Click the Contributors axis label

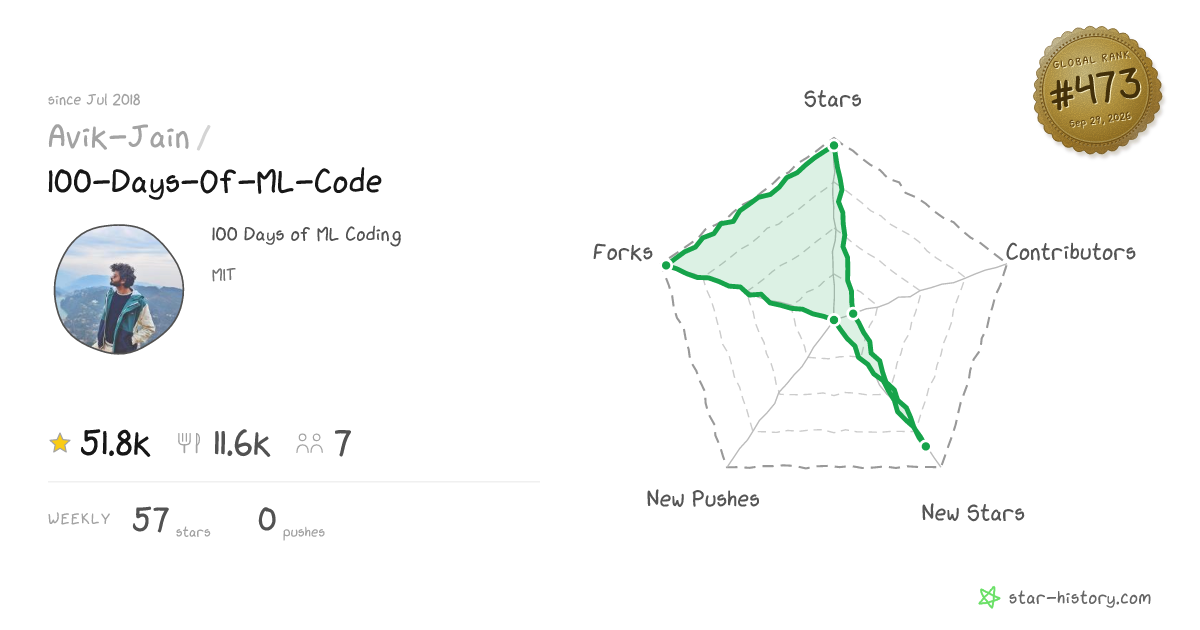coord(1070,252)
